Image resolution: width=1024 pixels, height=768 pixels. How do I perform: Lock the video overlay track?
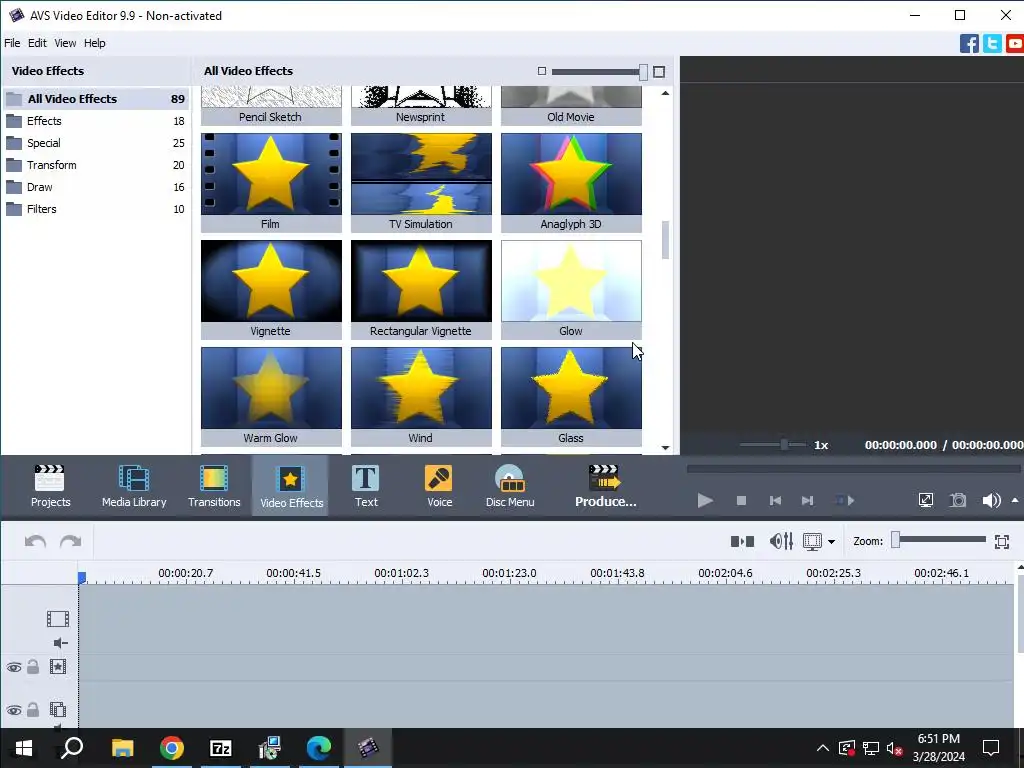click(x=33, y=710)
